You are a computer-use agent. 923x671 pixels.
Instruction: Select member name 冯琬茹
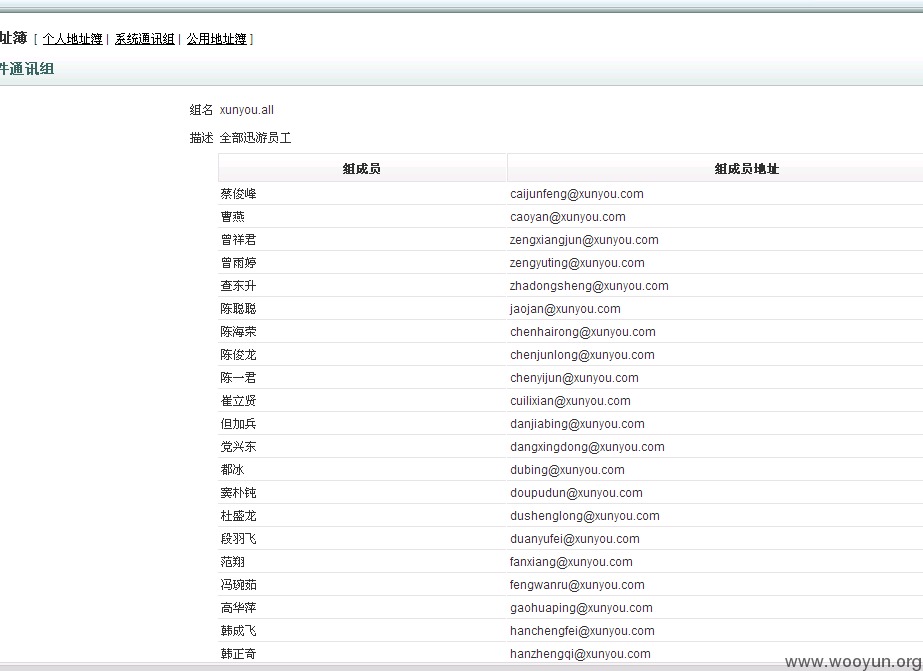pos(238,585)
